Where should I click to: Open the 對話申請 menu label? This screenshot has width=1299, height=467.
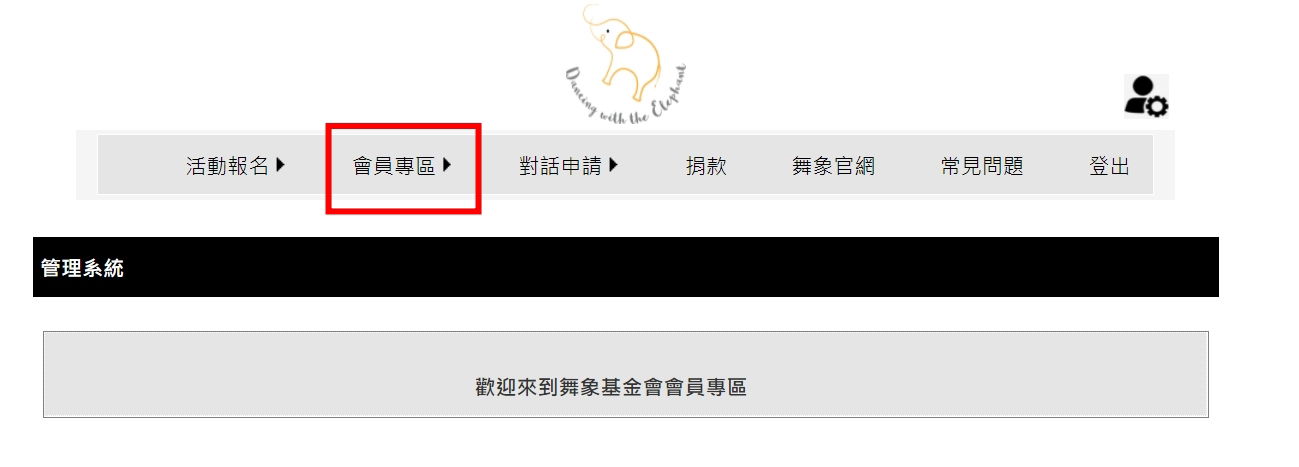pos(560,166)
